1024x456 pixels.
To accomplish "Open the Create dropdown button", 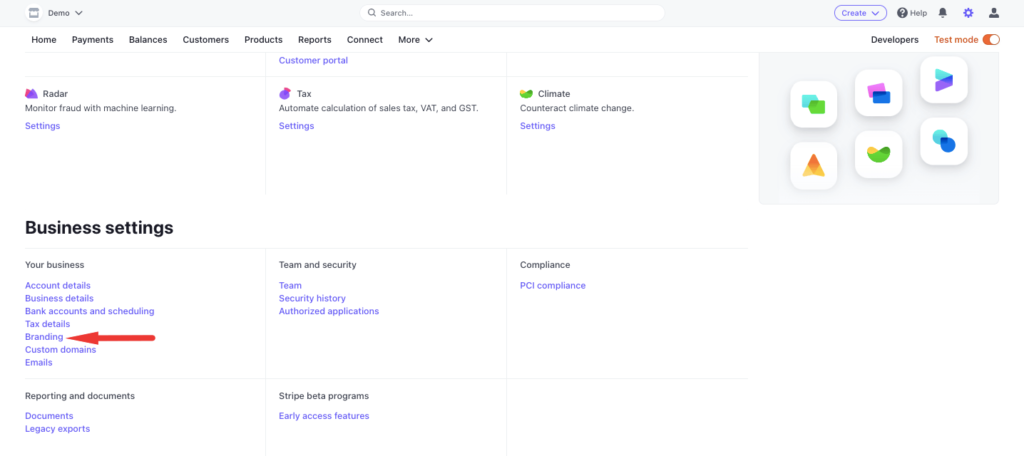I will tap(860, 13).
